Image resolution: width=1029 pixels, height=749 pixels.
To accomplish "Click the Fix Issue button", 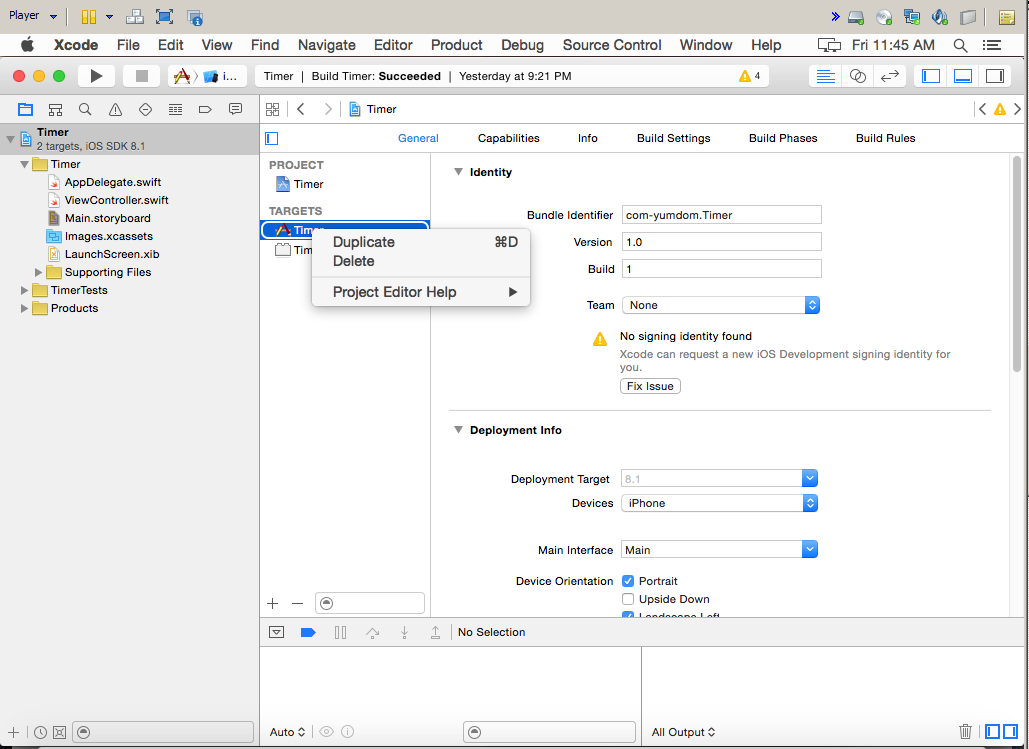I will (x=650, y=386).
